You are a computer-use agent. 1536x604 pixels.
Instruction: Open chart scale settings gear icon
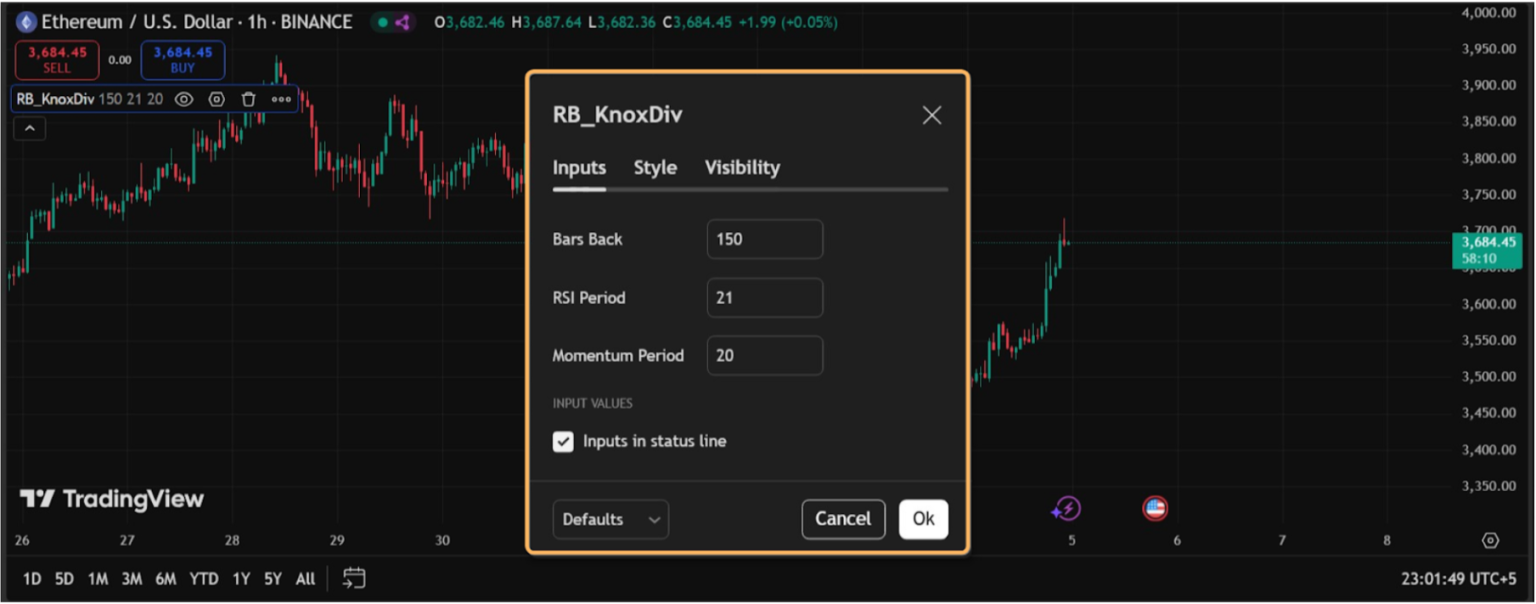pos(1490,540)
